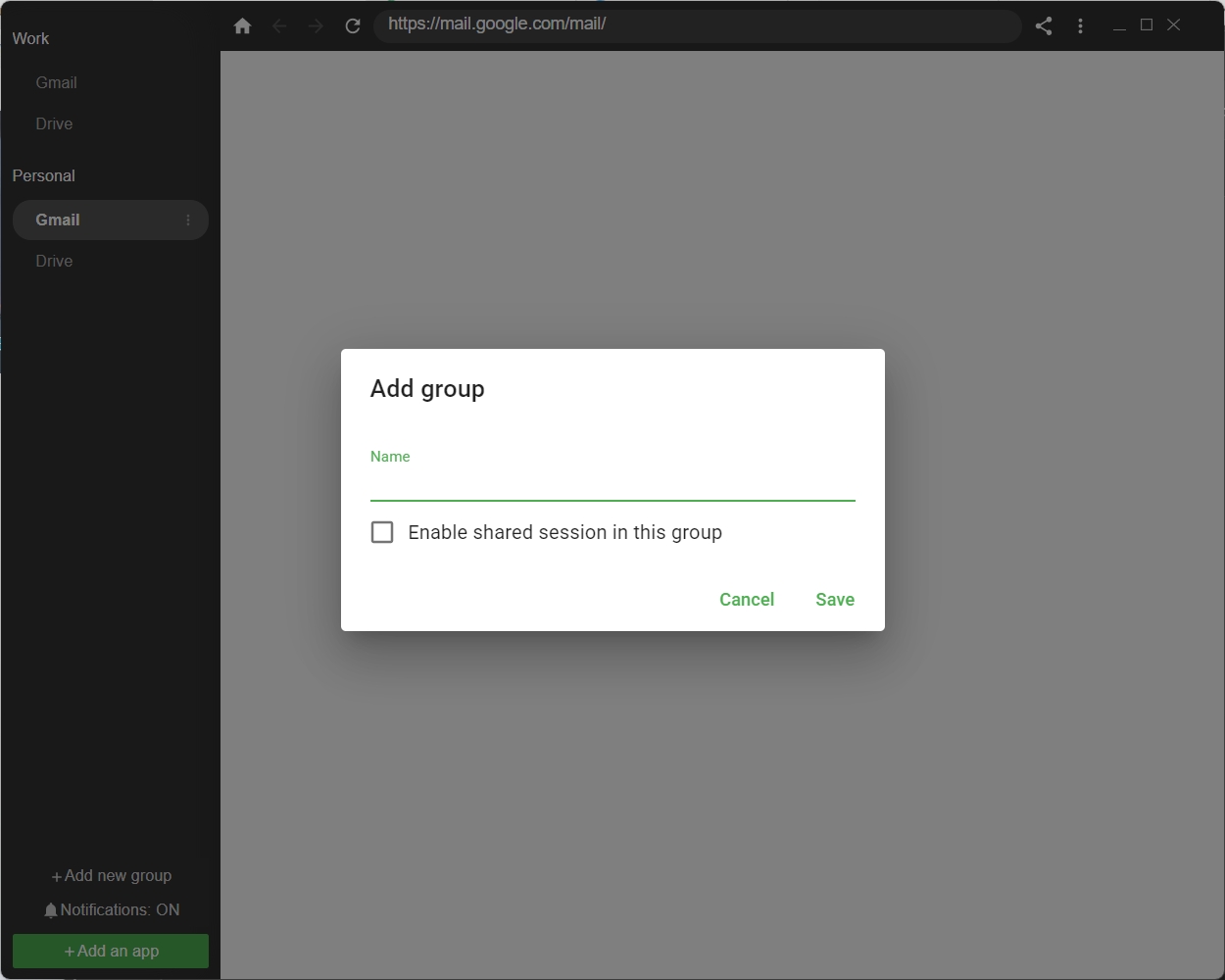Focus the group Name text field
The width and height of the screenshot is (1225, 980).
[x=612, y=485]
